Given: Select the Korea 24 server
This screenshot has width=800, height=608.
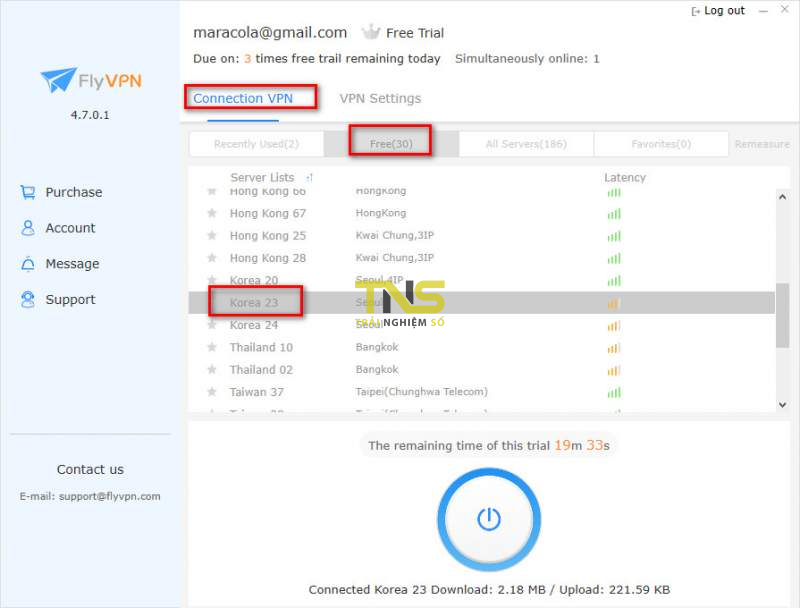Looking at the screenshot, I should point(482,325).
